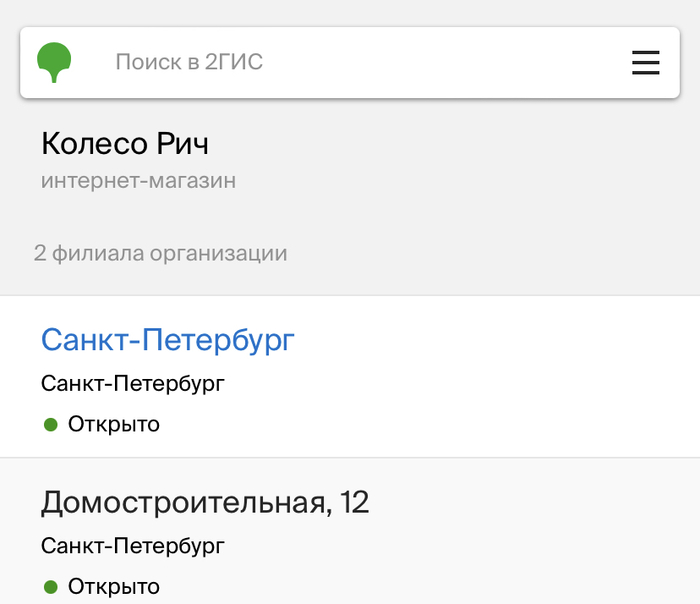Focus the Поиск в 2ГИС search field

pyautogui.click(x=189, y=62)
